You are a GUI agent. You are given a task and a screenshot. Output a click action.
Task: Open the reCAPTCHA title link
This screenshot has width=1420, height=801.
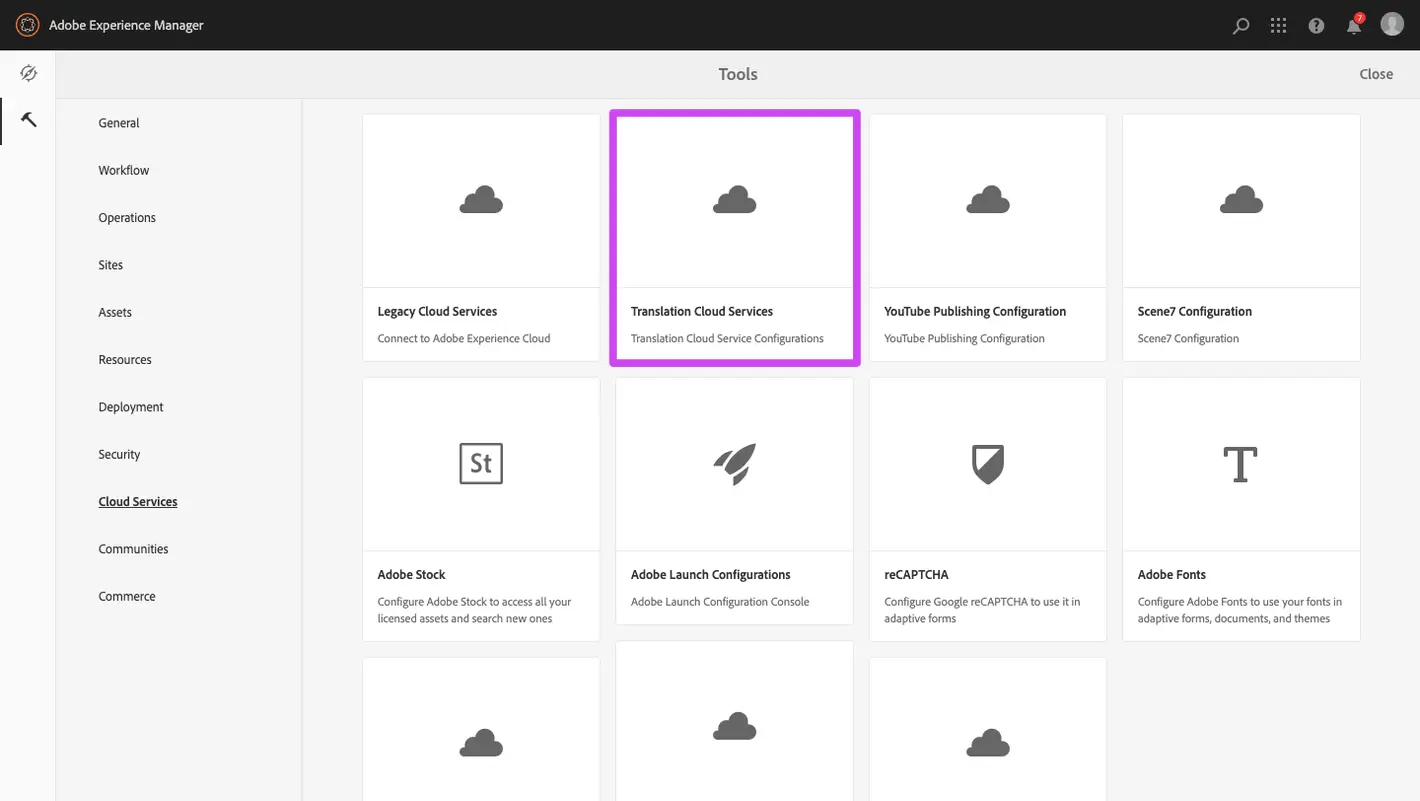916,575
